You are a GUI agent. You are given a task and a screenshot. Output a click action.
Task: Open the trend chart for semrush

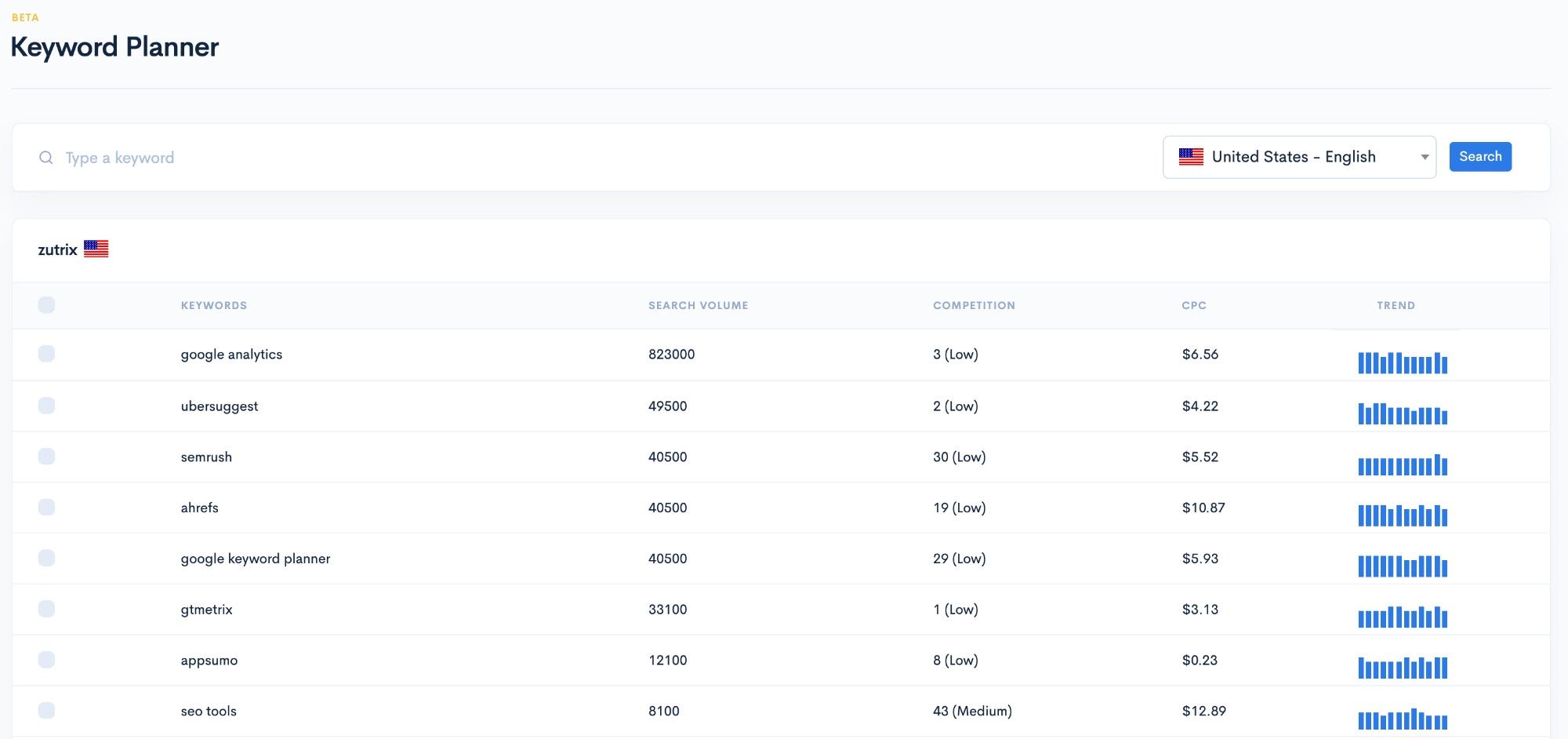click(x=1403, y=464)
